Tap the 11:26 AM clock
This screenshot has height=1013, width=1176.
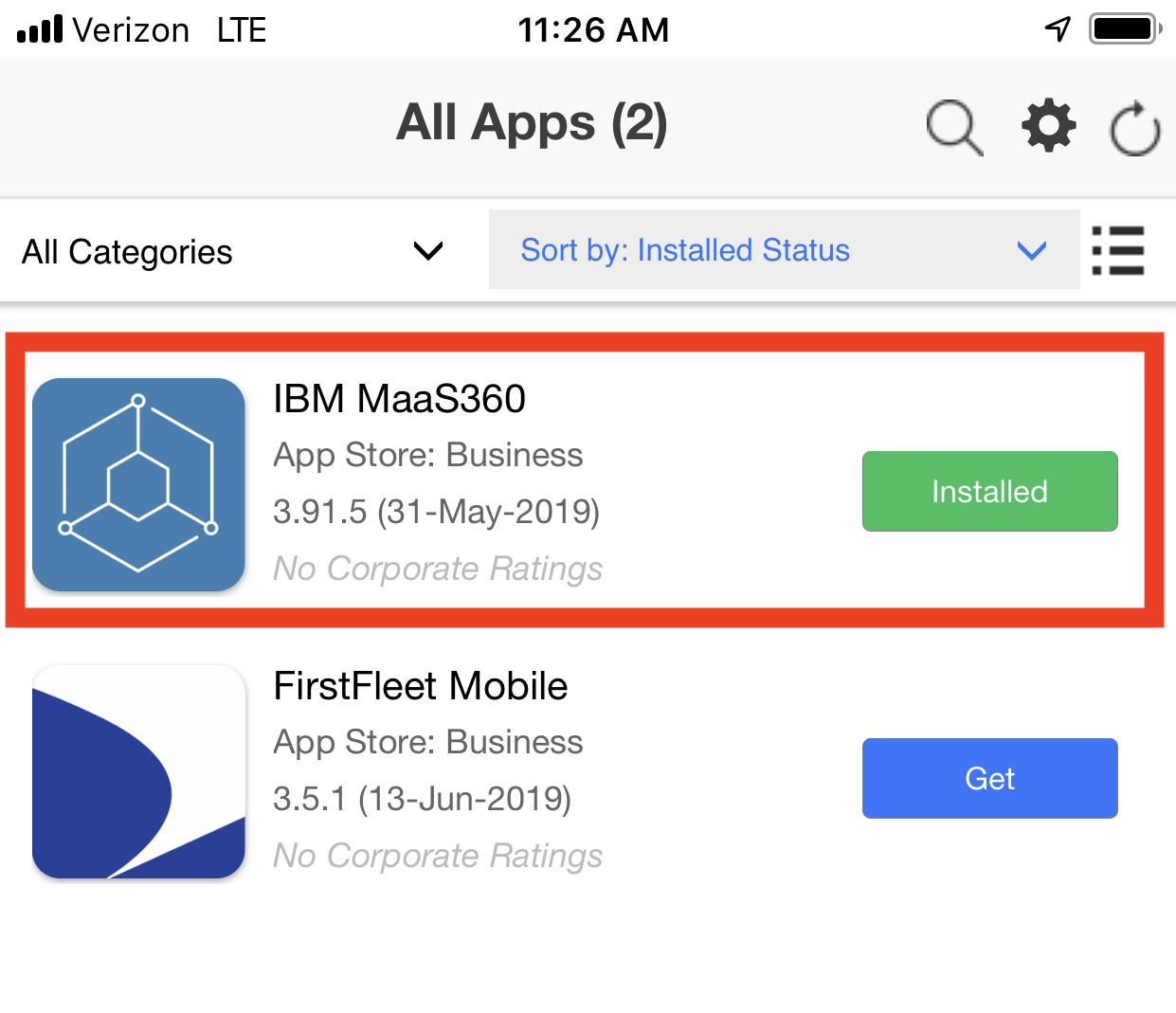[593, 30]
